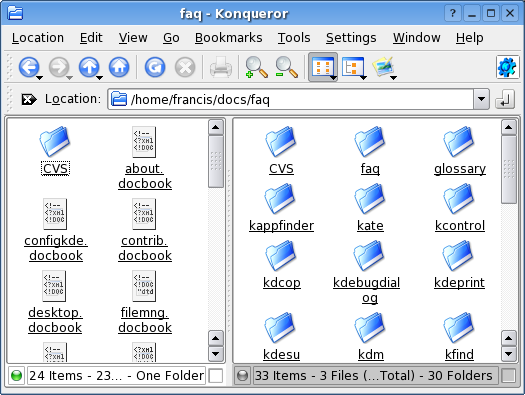Screen dimensions: 525x395
Task: Toggle the left pane link checkbox
Action: 216,375
